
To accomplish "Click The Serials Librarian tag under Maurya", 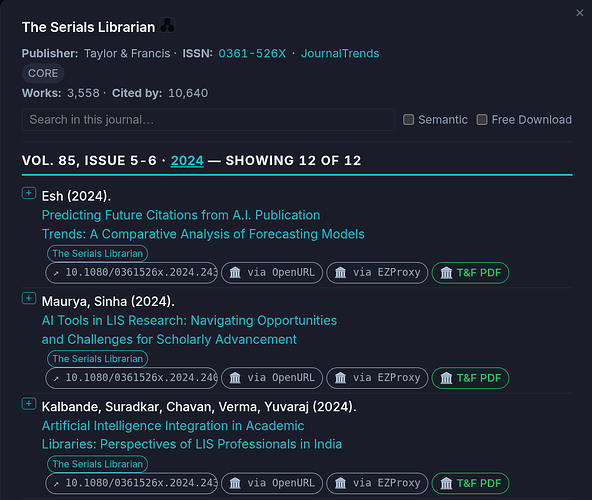I will [x=97, y=359].
